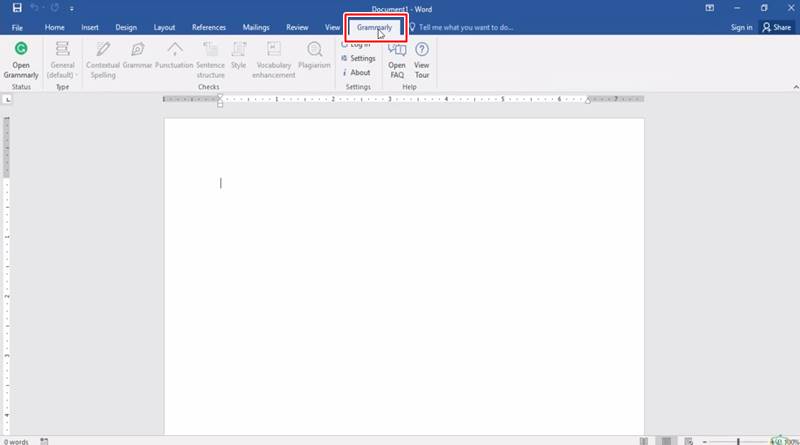Viewport: 800px width, 445px height.
Task: Switch to the View tab
Action: click(332, 28)
